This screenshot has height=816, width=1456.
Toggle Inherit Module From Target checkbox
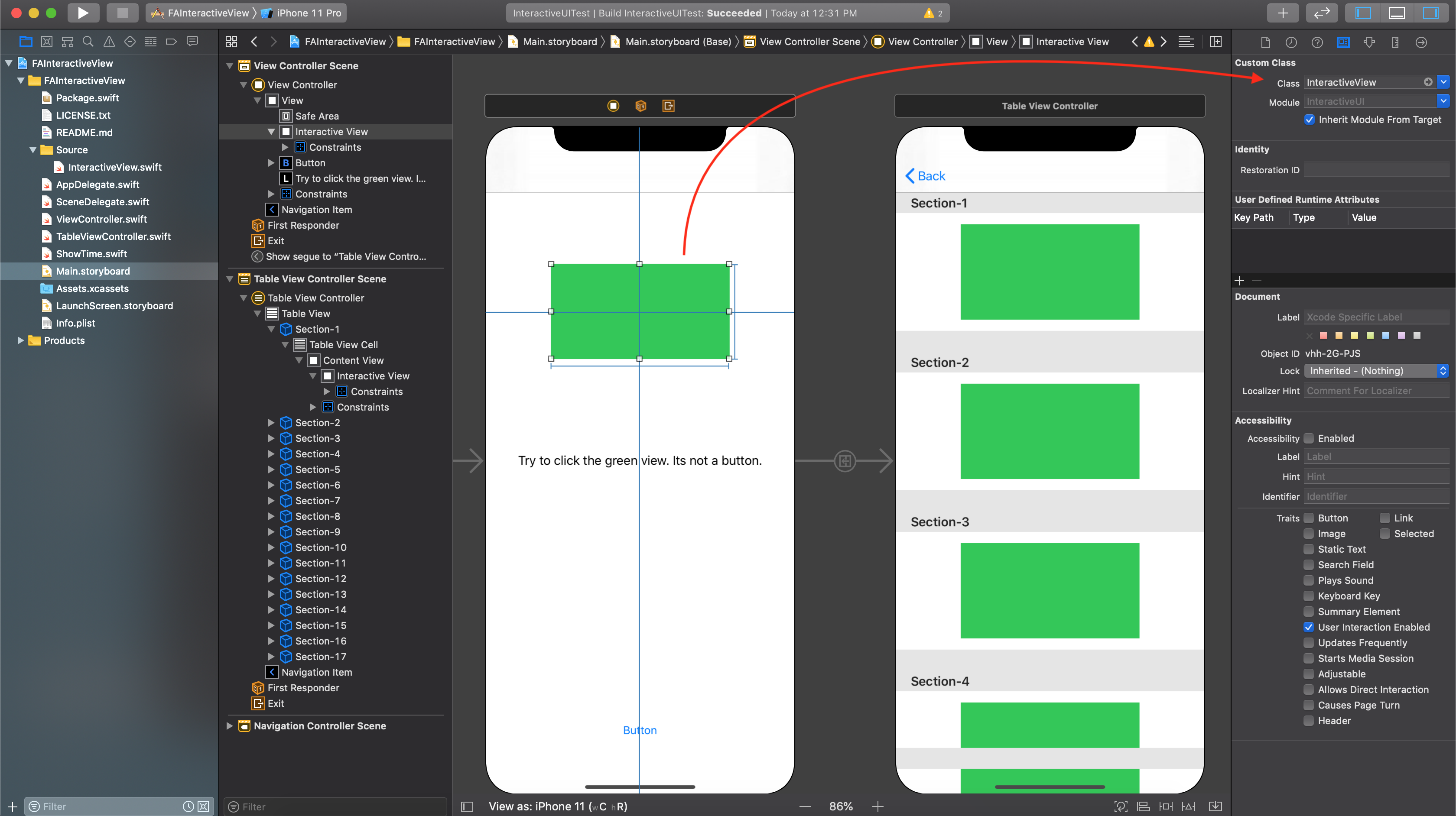(x=1309, y=119)
